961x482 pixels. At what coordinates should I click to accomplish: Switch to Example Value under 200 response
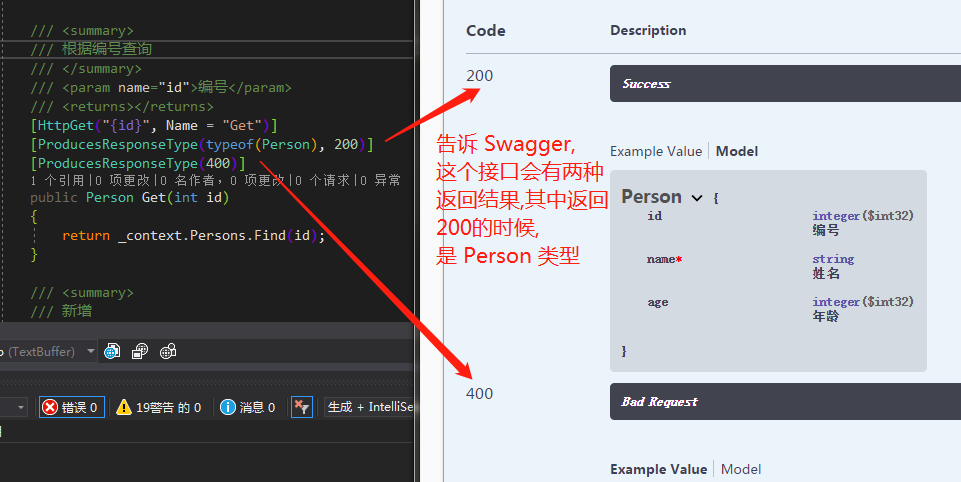click(656, 151)
